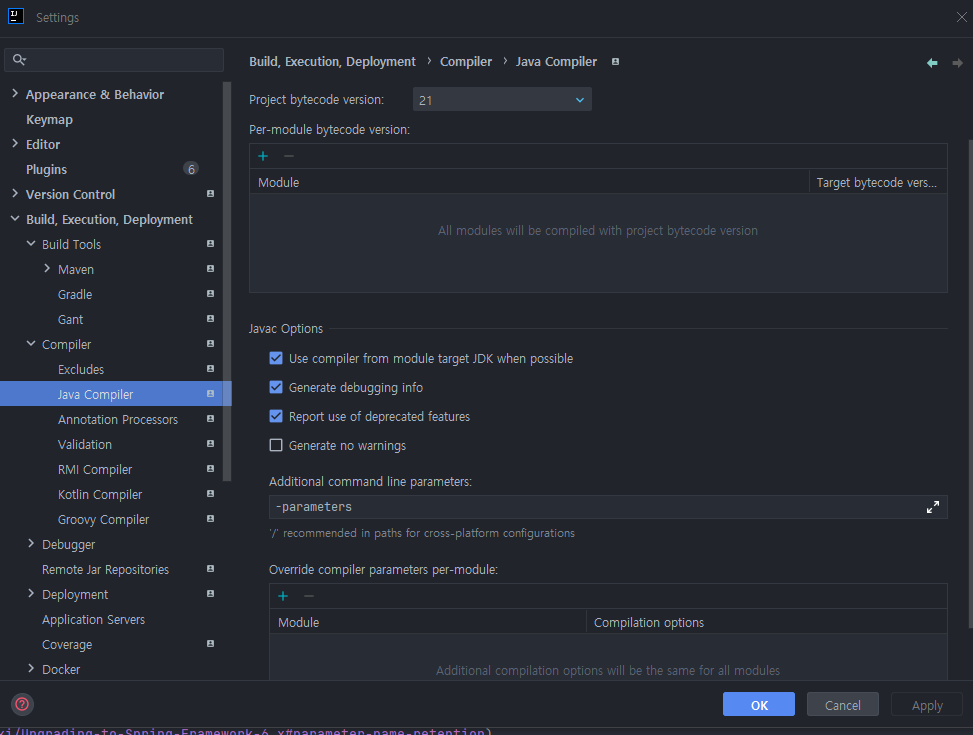Toggle Use compiler from module target JDK
The height and width of the screenshot is (735, 973).
click(x=276, y=358)
